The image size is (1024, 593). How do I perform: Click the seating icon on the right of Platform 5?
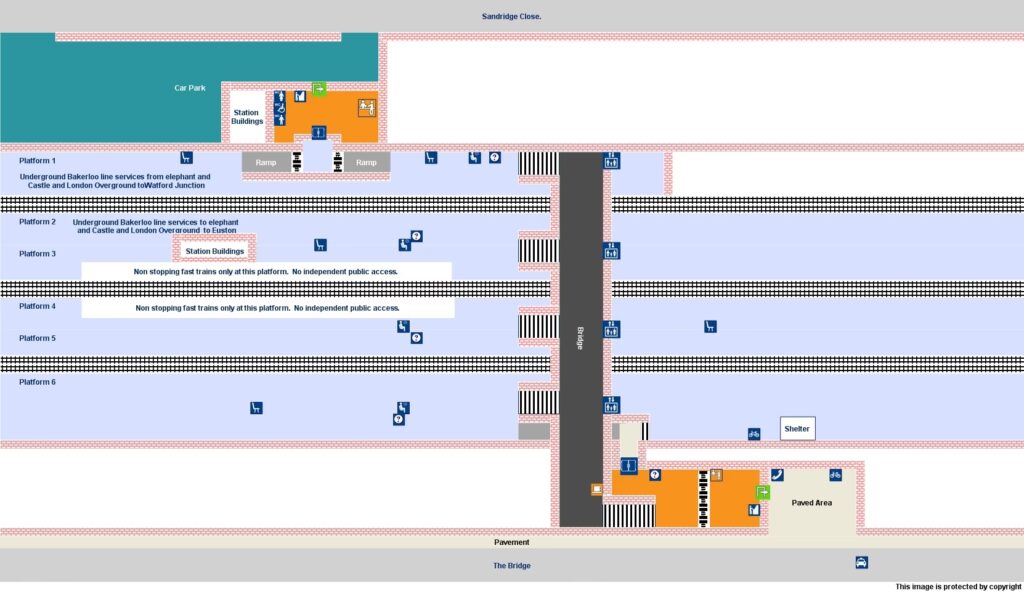[x=710, y=326]
